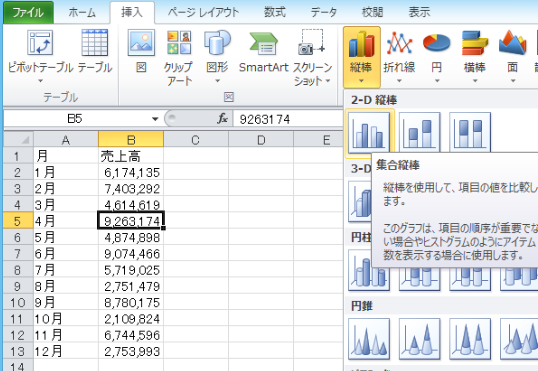This screenshot has height=371, width=538.
Task: Select cell with value 2,751,479
Action: [x=131, y=286]
